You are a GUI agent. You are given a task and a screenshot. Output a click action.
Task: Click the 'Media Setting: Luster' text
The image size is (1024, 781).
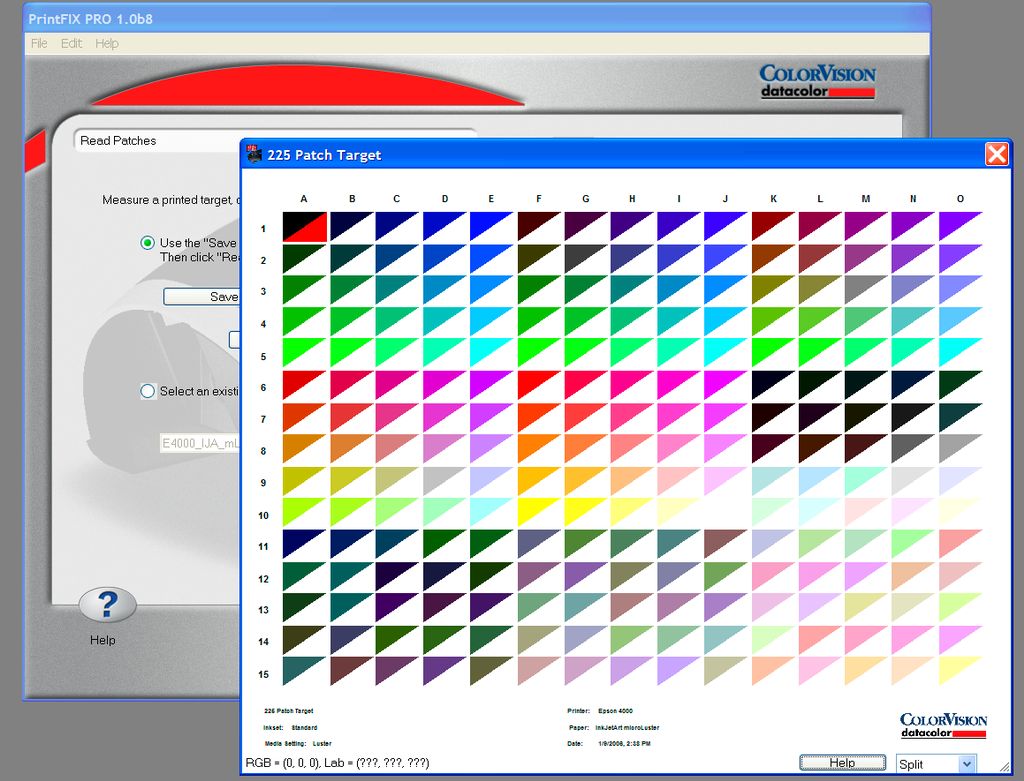tap(298, 743)
